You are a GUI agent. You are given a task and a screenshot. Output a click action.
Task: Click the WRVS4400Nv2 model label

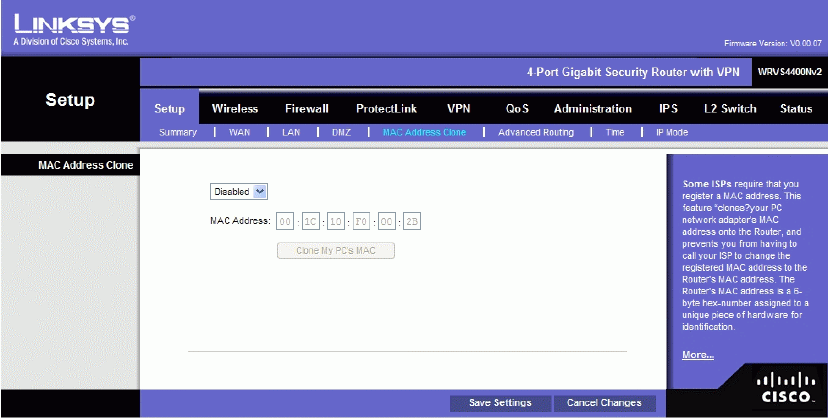pyautogui.click(x=789, y=72)
